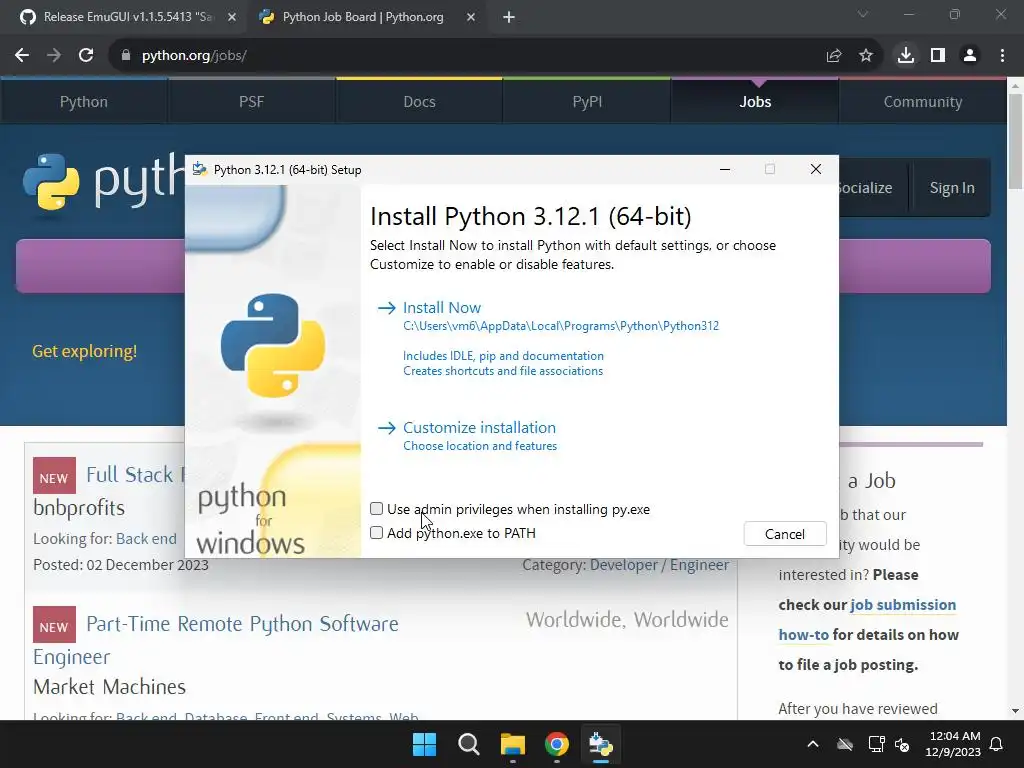Click the site lock icon in address bar
Image resolution: width=1024 pixels, height=768 pixels.
click(126, 56)
